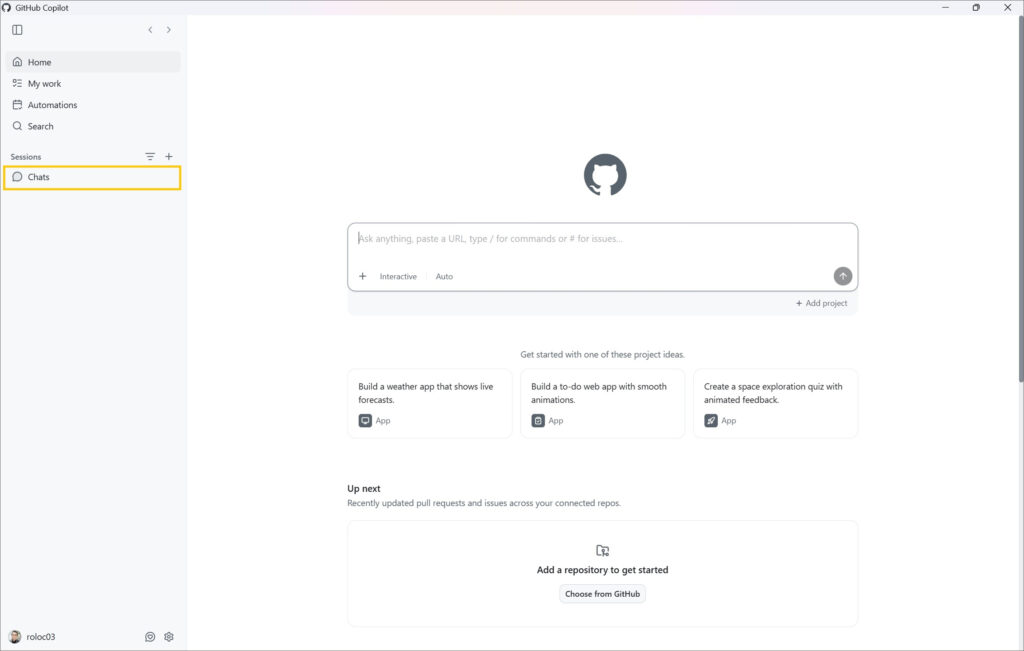Screen dimensions: 1024x651
Task: Open Search in the sidebar
Action: coord(93,126)
